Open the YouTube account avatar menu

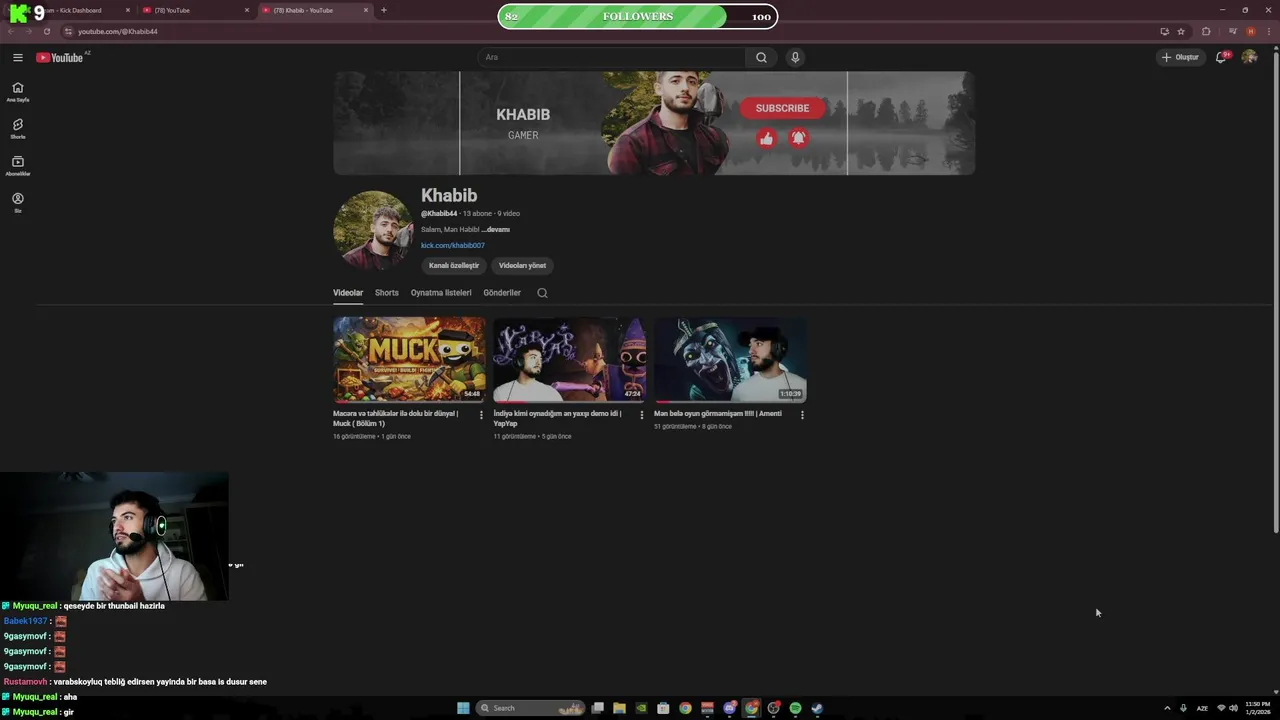(1249, 57)
